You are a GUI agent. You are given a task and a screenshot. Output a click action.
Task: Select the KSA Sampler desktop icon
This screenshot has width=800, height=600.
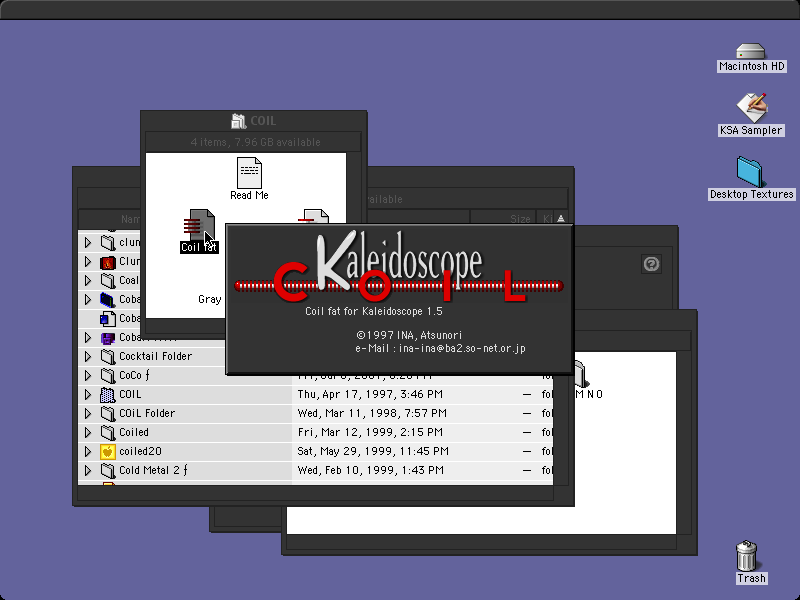click(751, 107)
